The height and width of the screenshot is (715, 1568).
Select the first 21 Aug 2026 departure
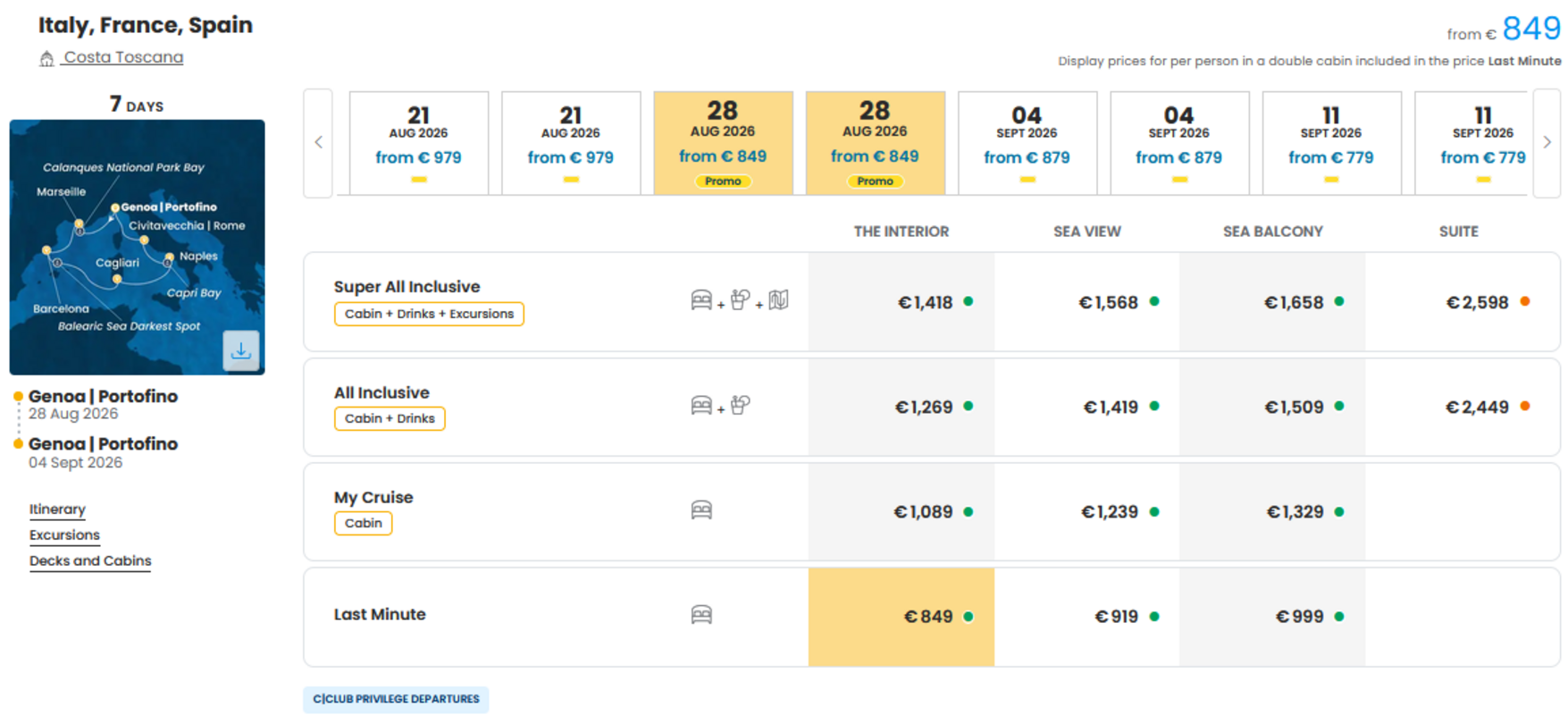click(419, 143)
